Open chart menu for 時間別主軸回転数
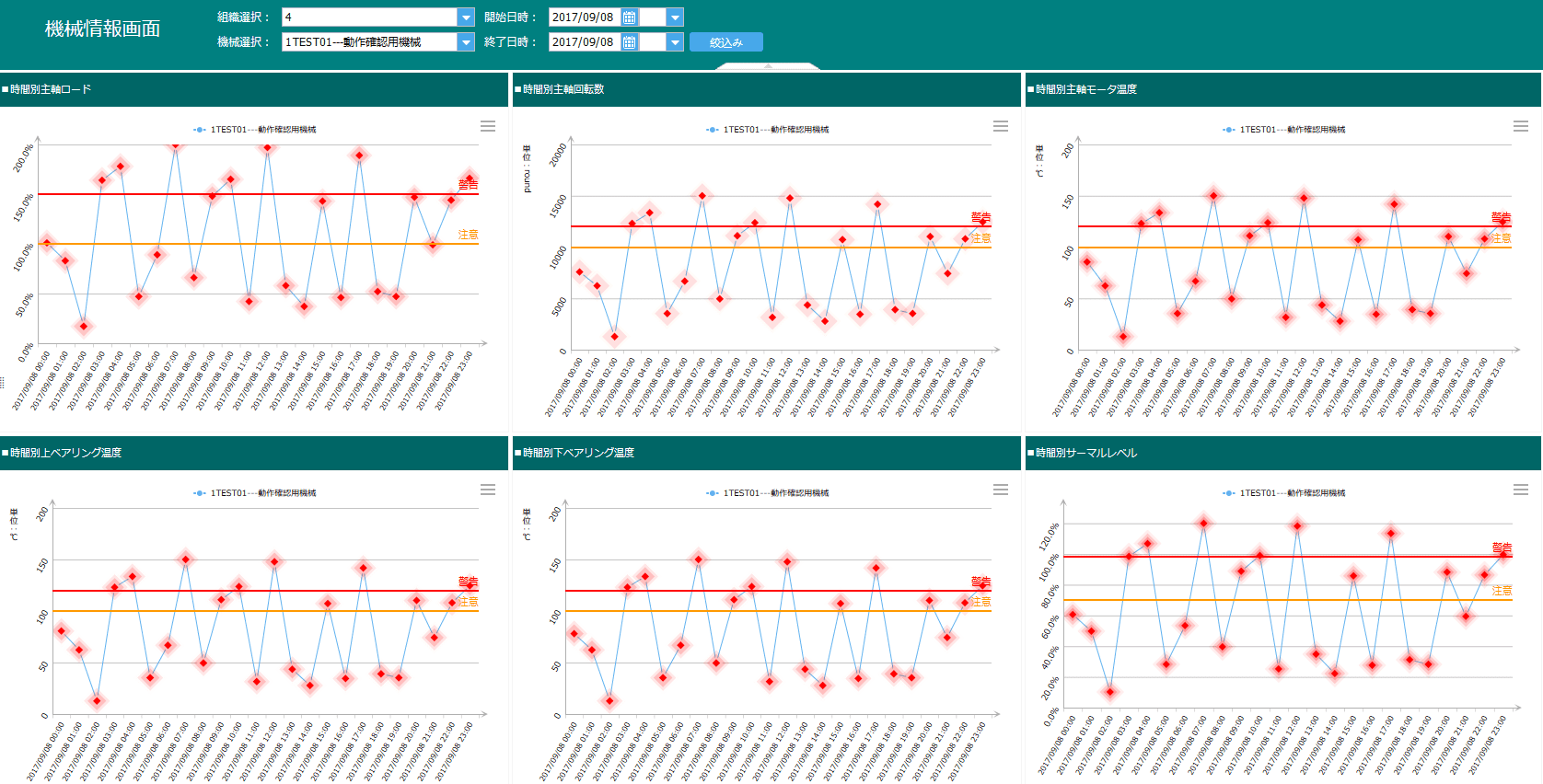The width and height of the screenshot is (1543, 784). [x=1001, y=126]
